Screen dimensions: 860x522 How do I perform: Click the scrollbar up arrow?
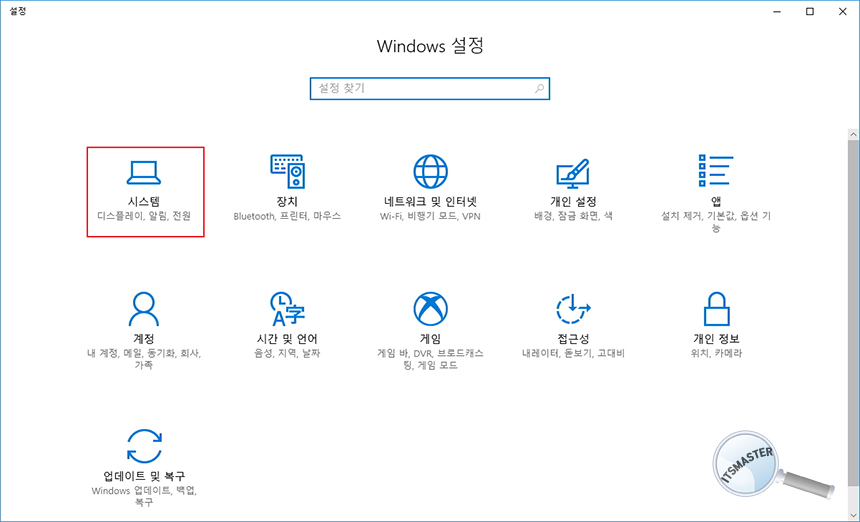(853, 134)
